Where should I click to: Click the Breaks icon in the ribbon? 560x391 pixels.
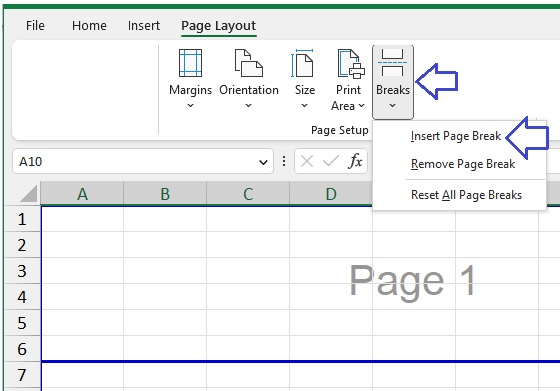click(392, 63)
